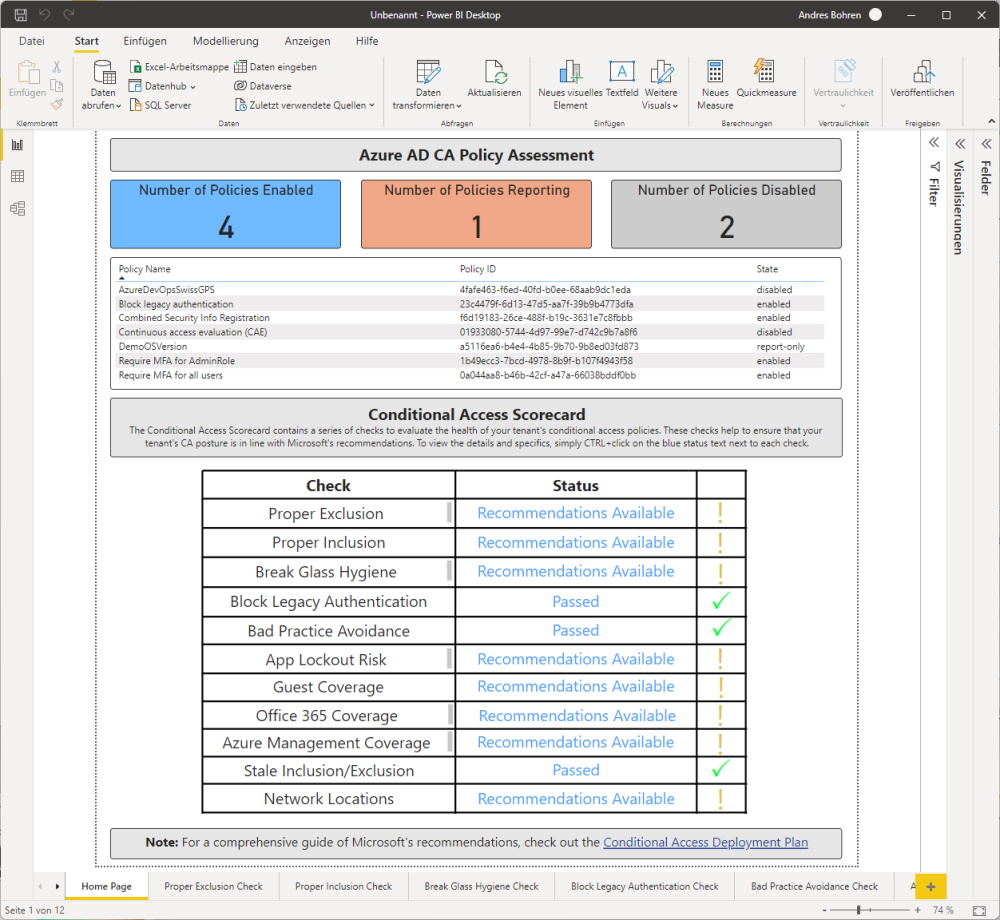Open Break Glass Hygiene Check page
Image resolution: width=1000 pixels, height=920 pixels.
tap(482, 886)
